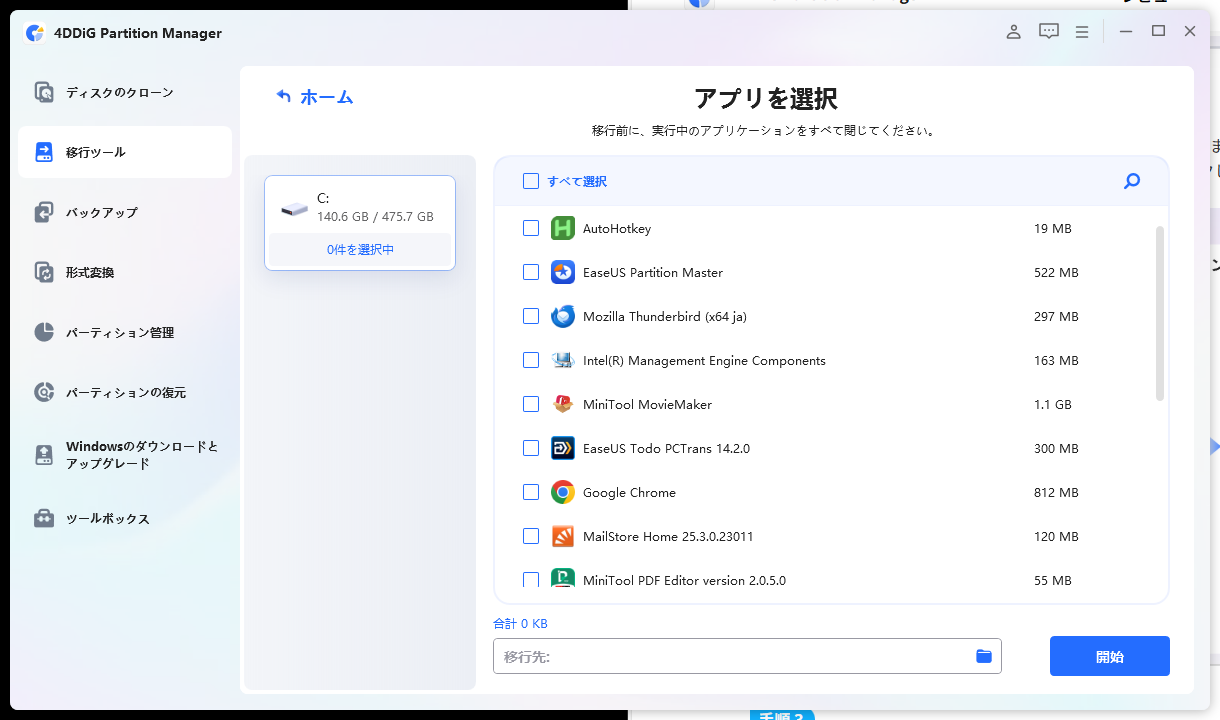Viewport: 1220px width, 720px height.
Task: Click the Mozilla Thunderbird app icon
Action: point(562,316)
